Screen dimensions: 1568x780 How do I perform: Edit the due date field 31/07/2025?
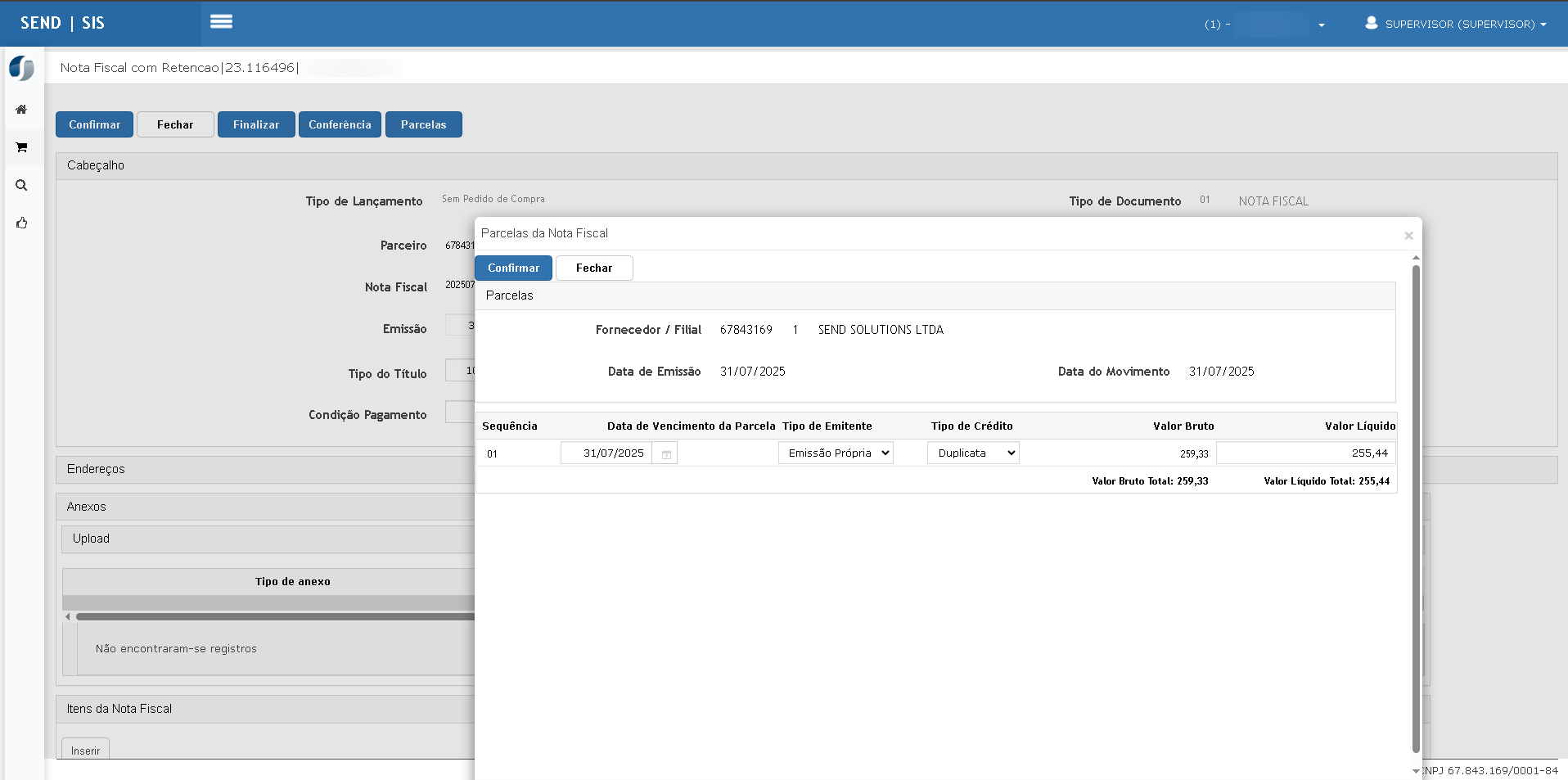click(606, 453)
